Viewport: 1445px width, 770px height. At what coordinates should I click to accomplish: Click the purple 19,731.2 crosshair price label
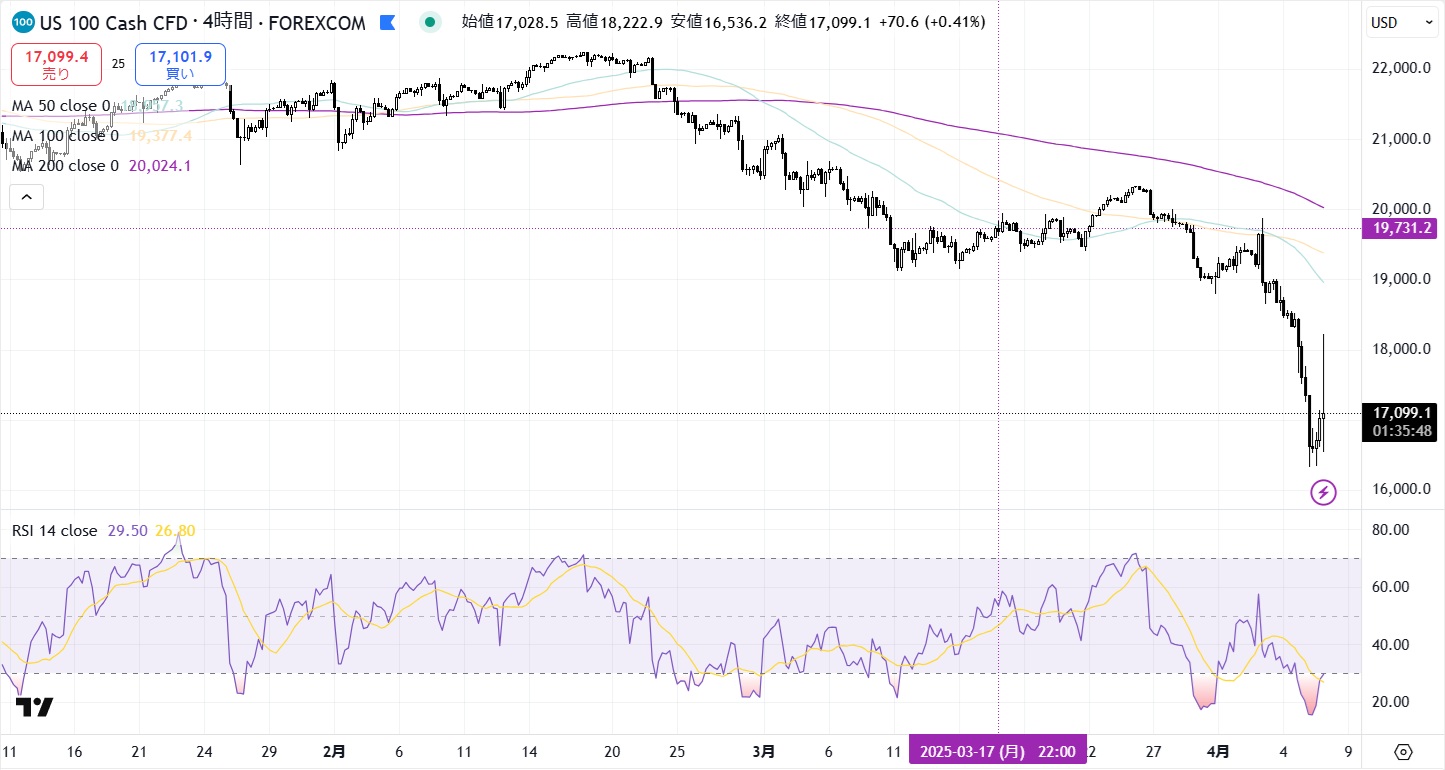[x=1402, y=229]
